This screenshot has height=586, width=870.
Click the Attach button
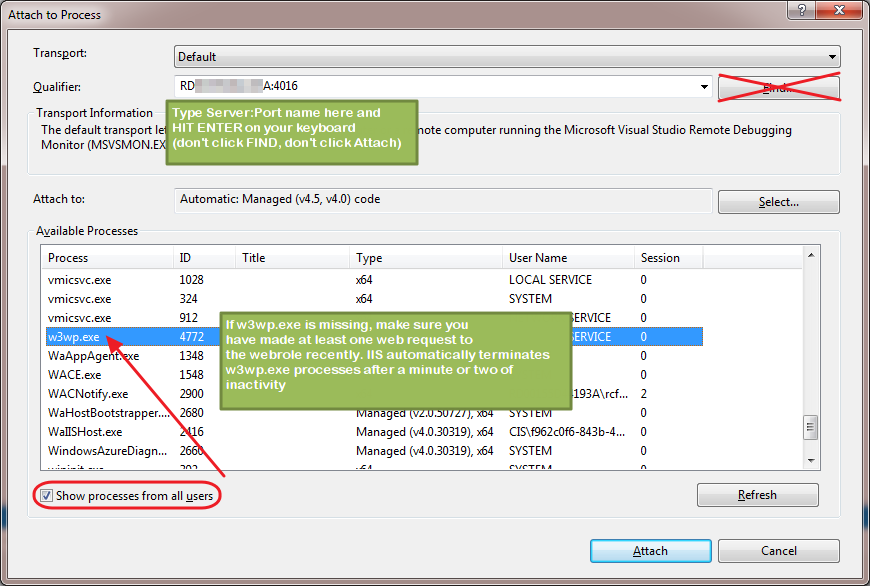pos(650,550)
